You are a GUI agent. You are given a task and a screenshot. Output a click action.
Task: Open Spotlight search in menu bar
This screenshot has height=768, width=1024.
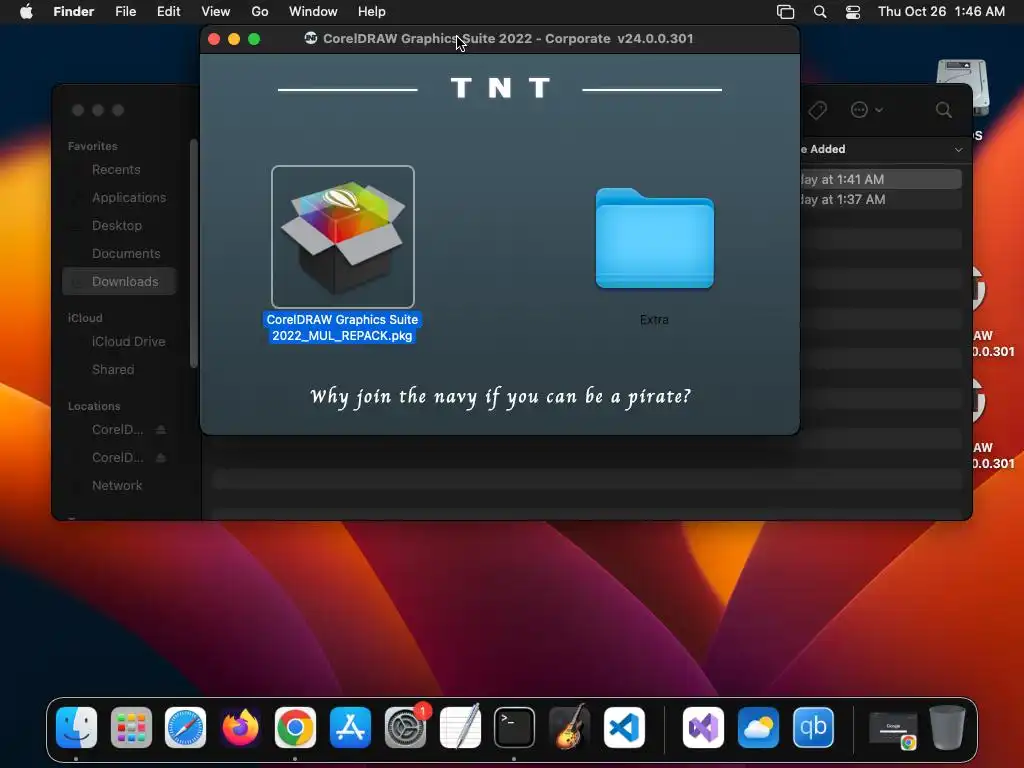pos(820,12)
